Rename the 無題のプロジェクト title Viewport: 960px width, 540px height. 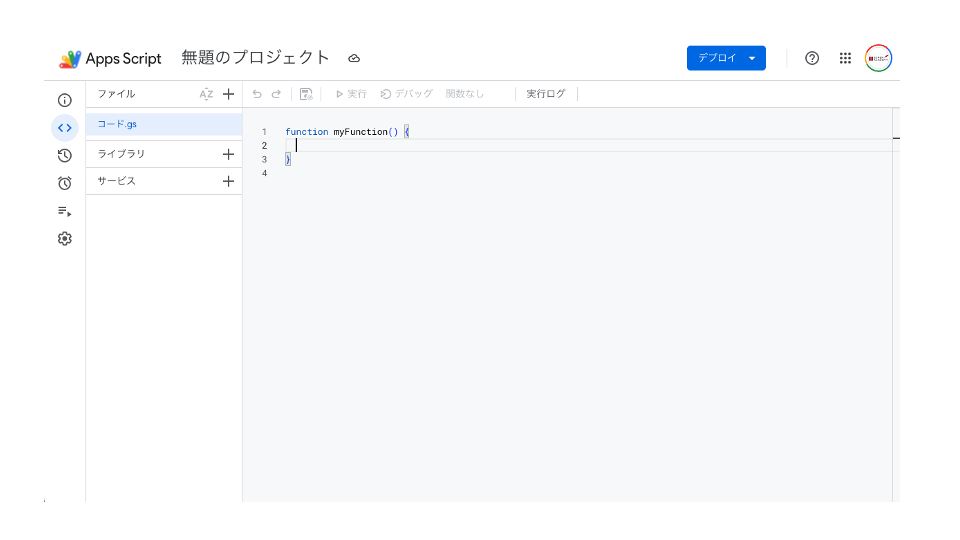coord(255,58)
